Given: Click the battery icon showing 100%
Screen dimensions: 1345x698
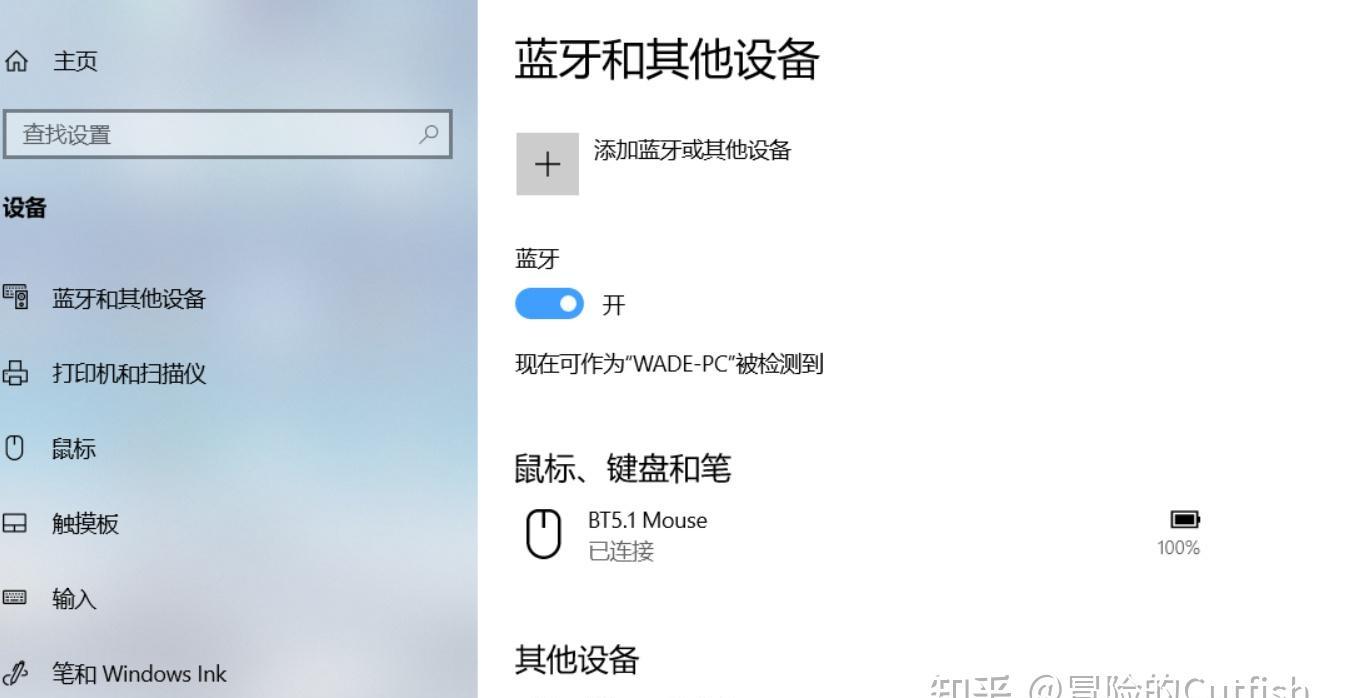Looking at the screenshot, I should click(1185, 519).
